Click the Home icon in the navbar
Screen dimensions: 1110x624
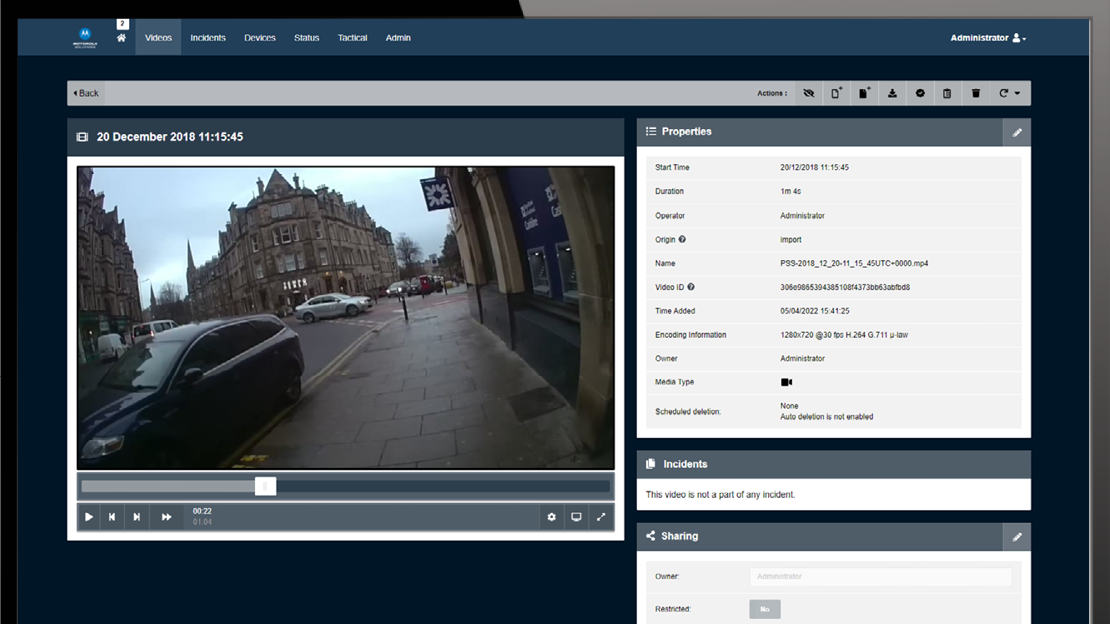point(121,38)
